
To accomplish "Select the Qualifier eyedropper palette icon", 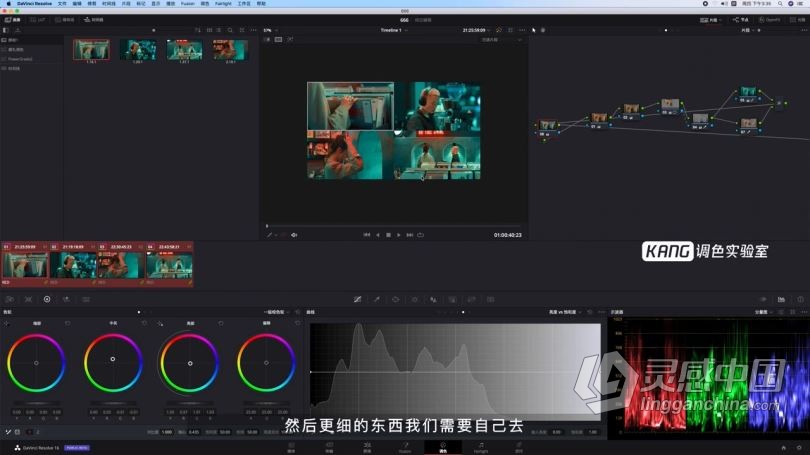I will pyautogui.click(x=377, y=300).
